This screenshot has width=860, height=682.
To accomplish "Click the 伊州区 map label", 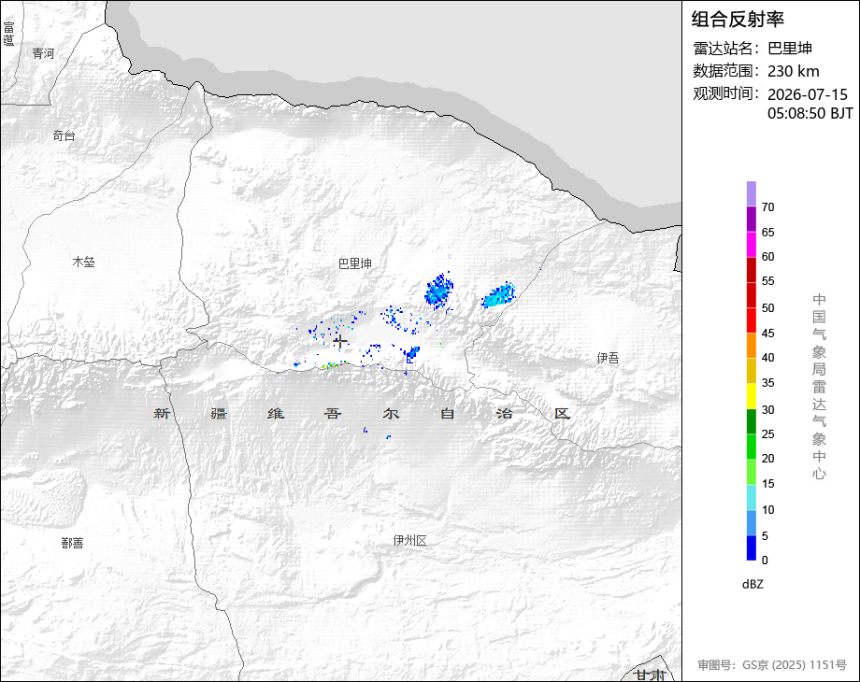I will 410,540.
